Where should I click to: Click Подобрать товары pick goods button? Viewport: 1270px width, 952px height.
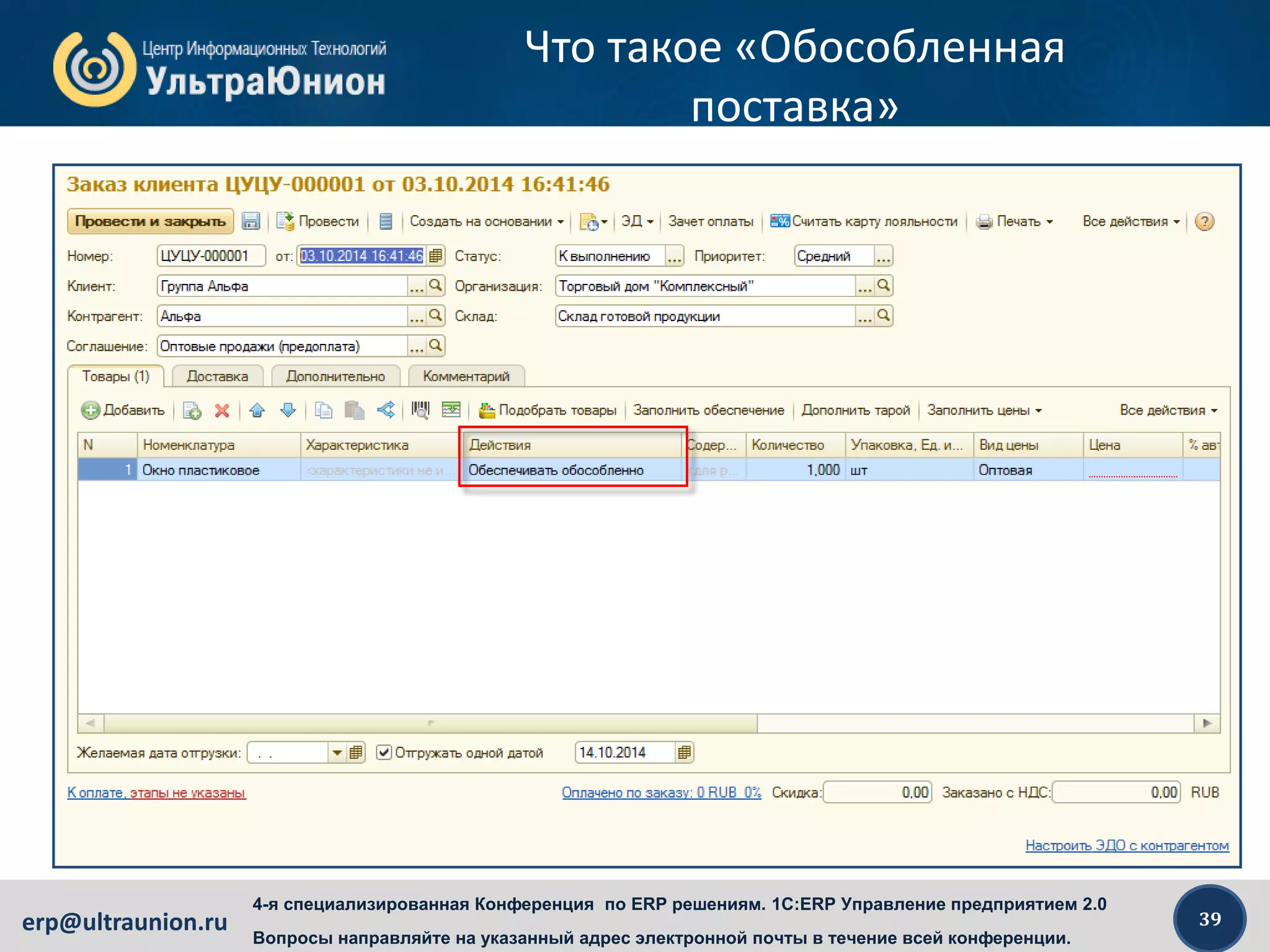pos(548,410)
